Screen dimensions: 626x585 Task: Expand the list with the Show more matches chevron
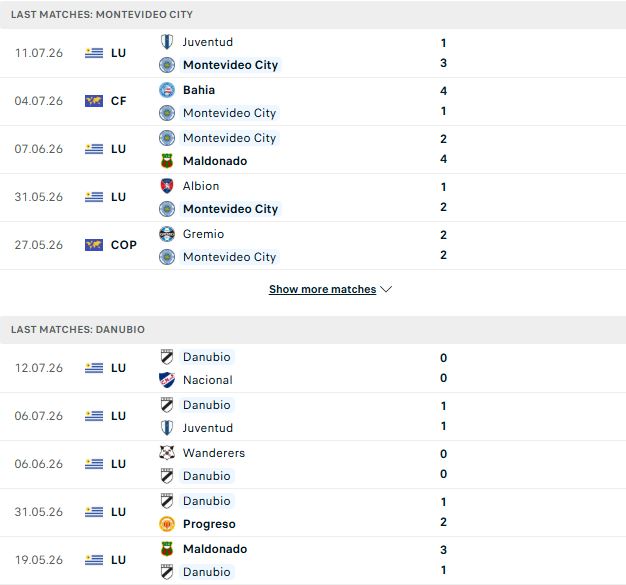386,289
